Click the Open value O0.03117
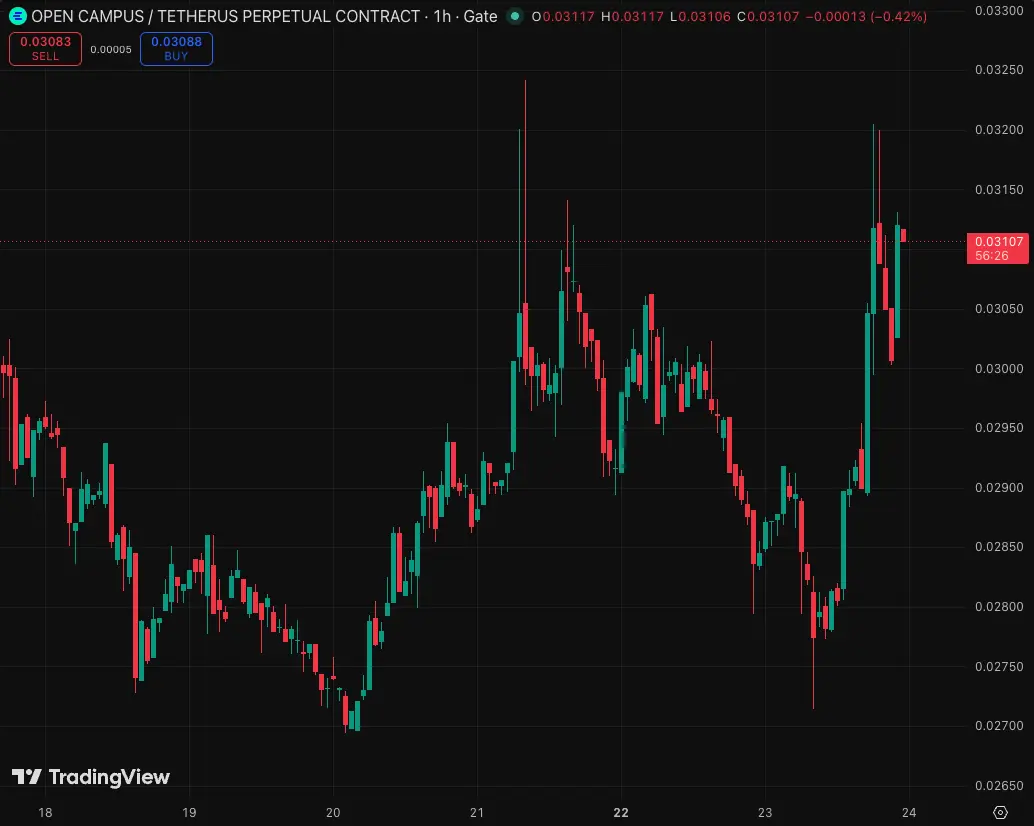 tap(563, 16)
